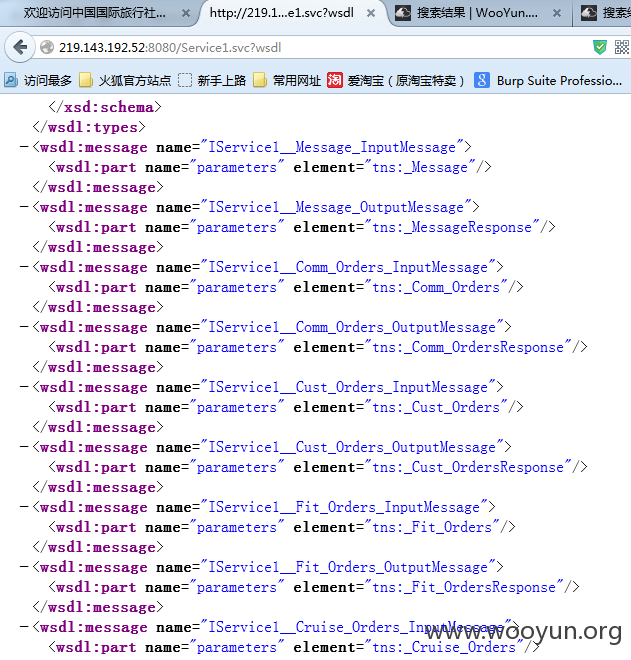
Task: Click the name IService1__Cust_Orders_InputMessage value
Action: 348,387
